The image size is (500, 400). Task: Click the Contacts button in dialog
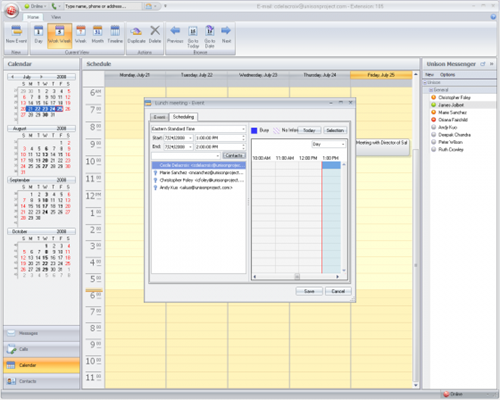pos(234,156)
